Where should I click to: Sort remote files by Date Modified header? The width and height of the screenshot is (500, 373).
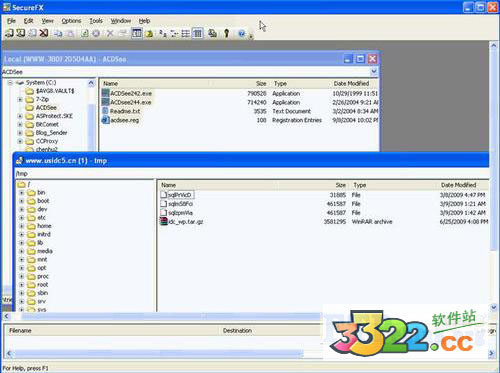458,185
